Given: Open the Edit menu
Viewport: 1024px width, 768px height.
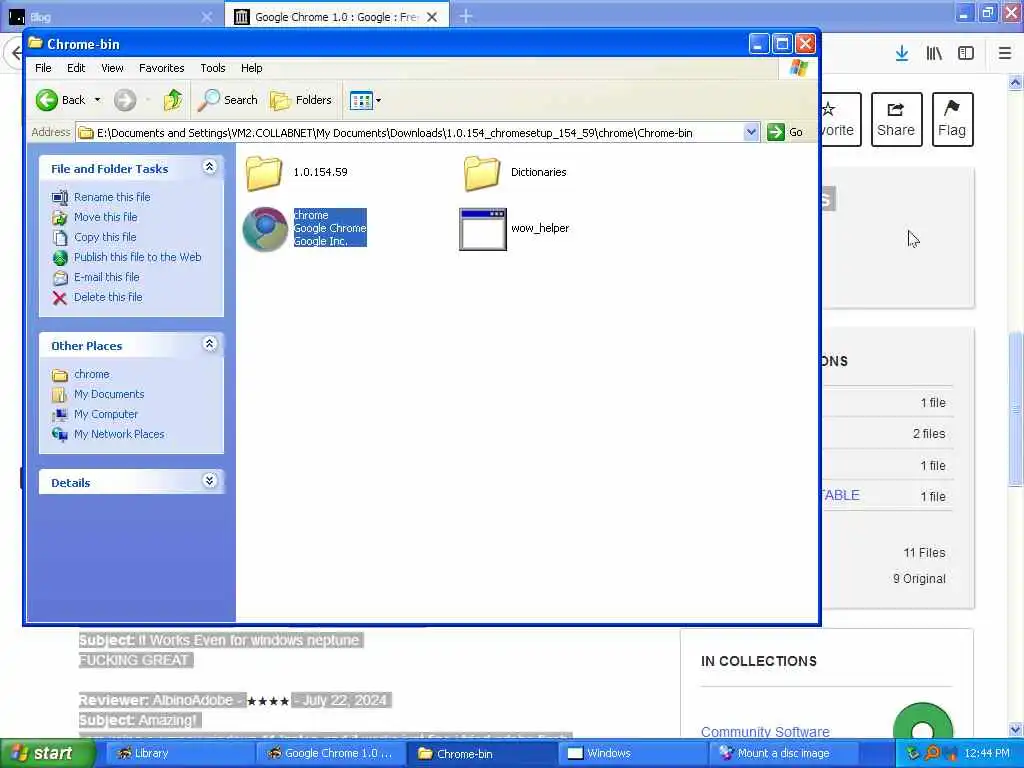Looking at the screenshot, I should click(x=76, y=68).
